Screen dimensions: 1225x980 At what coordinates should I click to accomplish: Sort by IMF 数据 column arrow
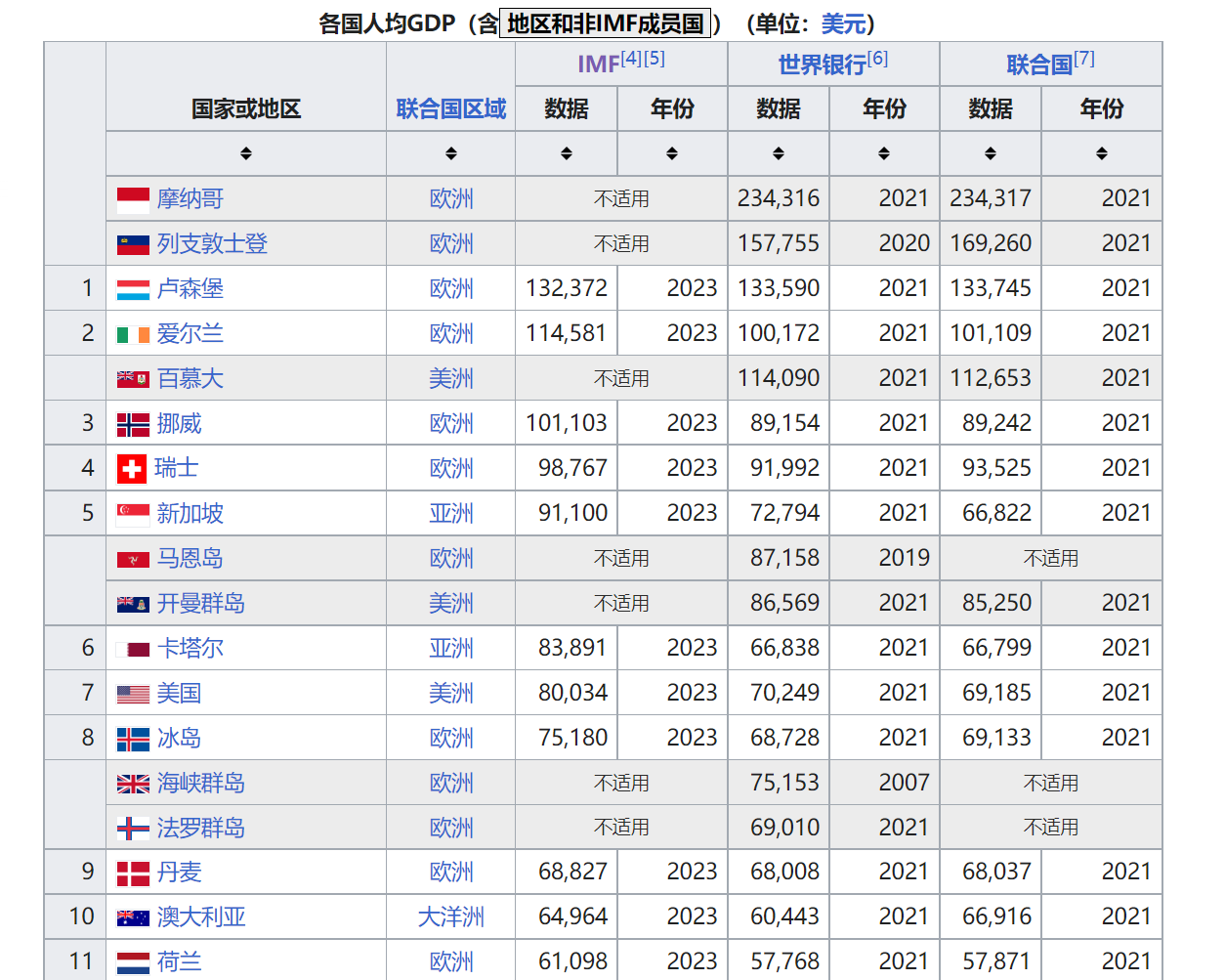coord(567,153)
